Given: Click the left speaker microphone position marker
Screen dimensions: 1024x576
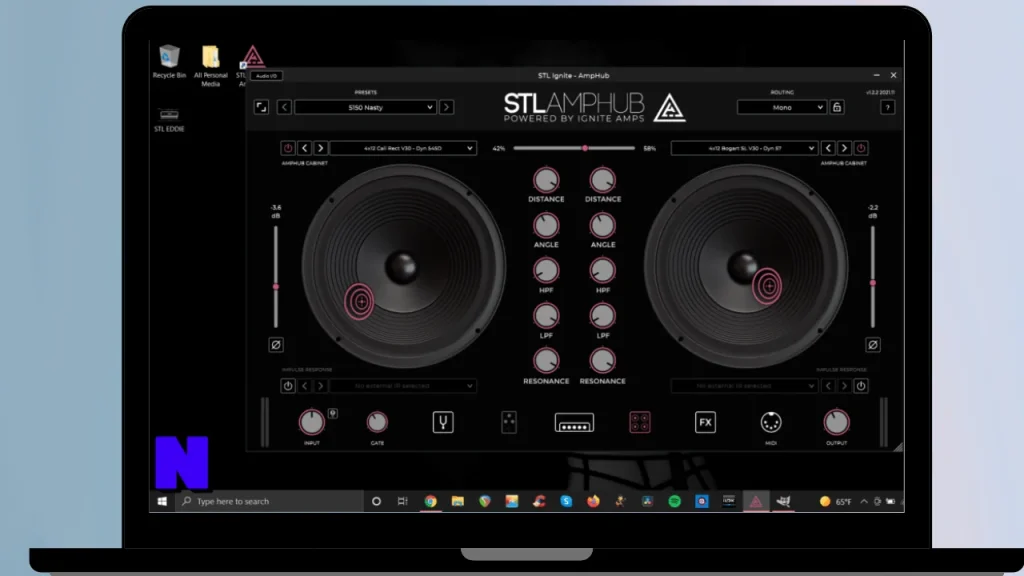Looking at the screenshot, I should [x=359, y=301].
